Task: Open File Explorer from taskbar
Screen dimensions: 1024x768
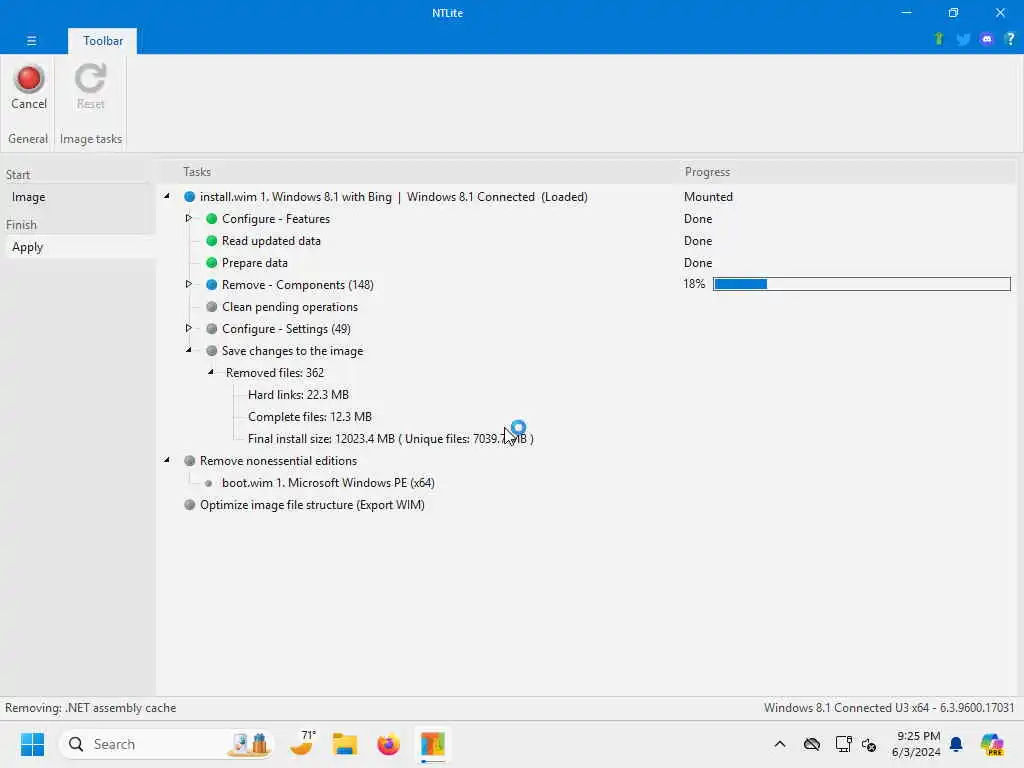Action: coord(345,744)
